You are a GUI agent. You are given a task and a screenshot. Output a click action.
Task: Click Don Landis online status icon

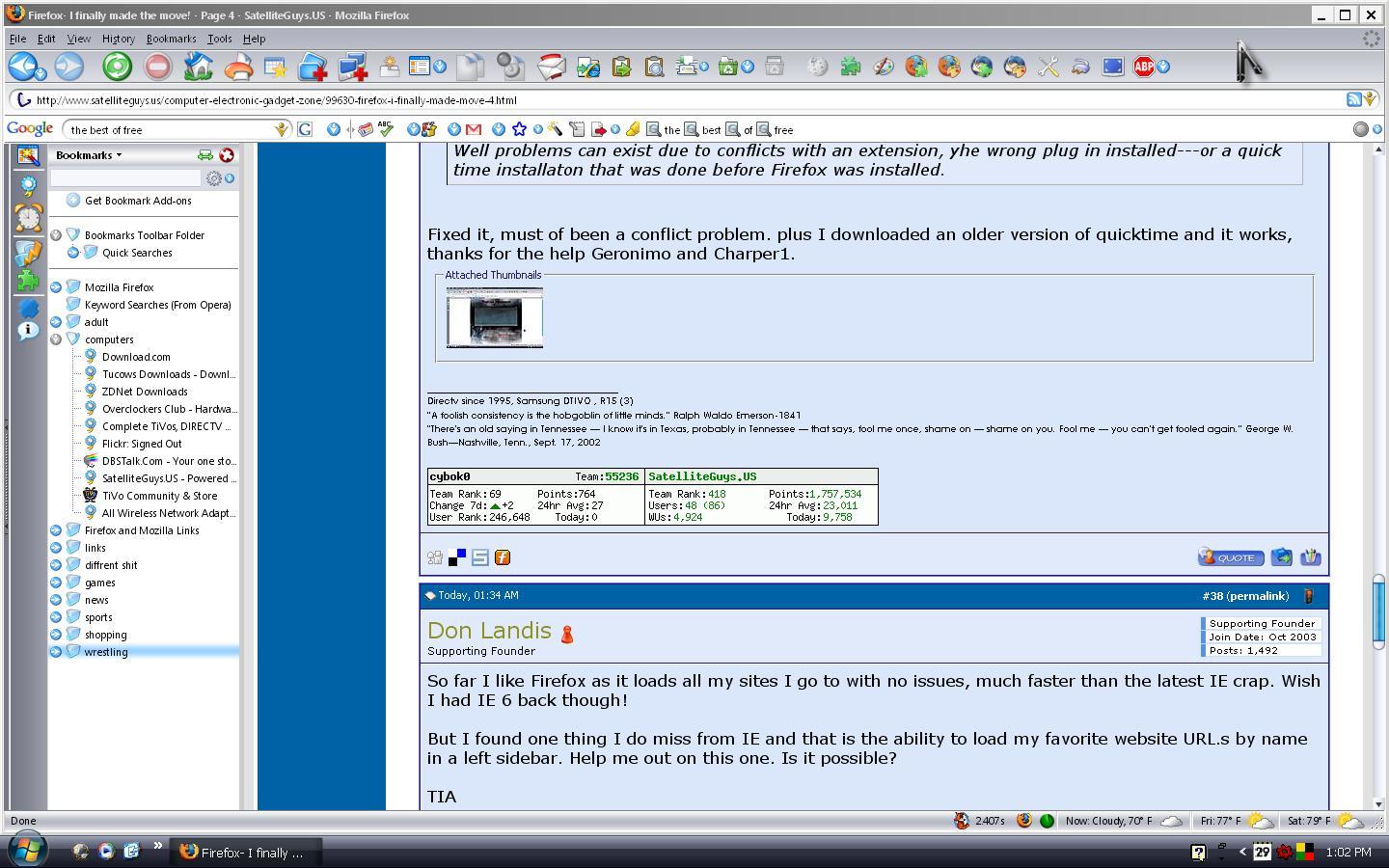(567, 633)
